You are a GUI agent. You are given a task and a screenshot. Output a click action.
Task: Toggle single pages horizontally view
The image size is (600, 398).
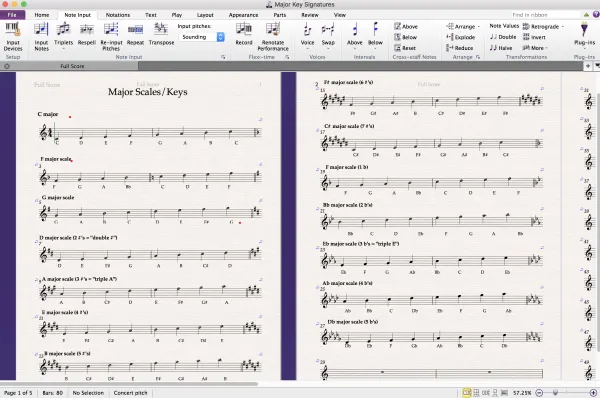pos(486,393)
